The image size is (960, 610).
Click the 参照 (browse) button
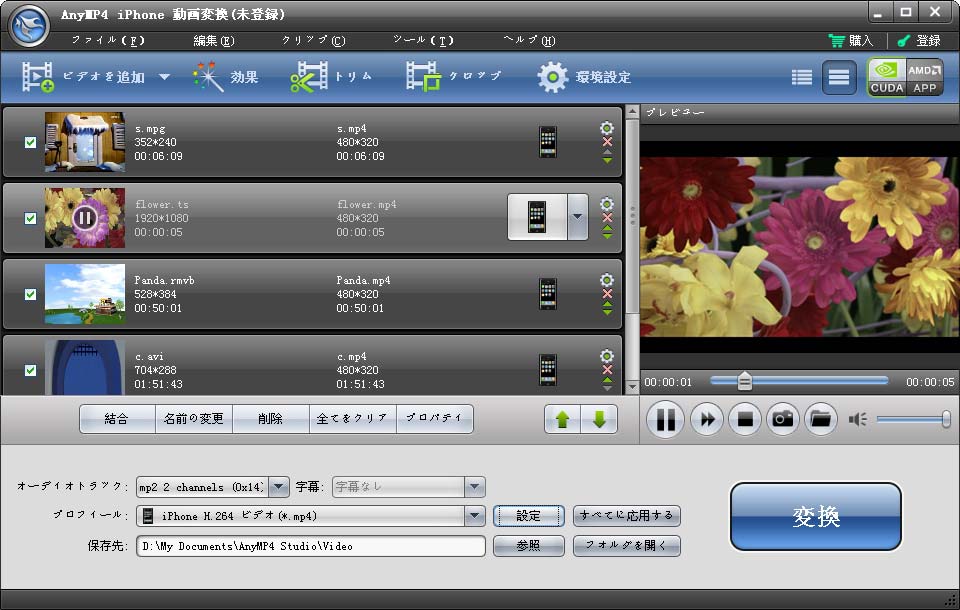pos(528,546)
